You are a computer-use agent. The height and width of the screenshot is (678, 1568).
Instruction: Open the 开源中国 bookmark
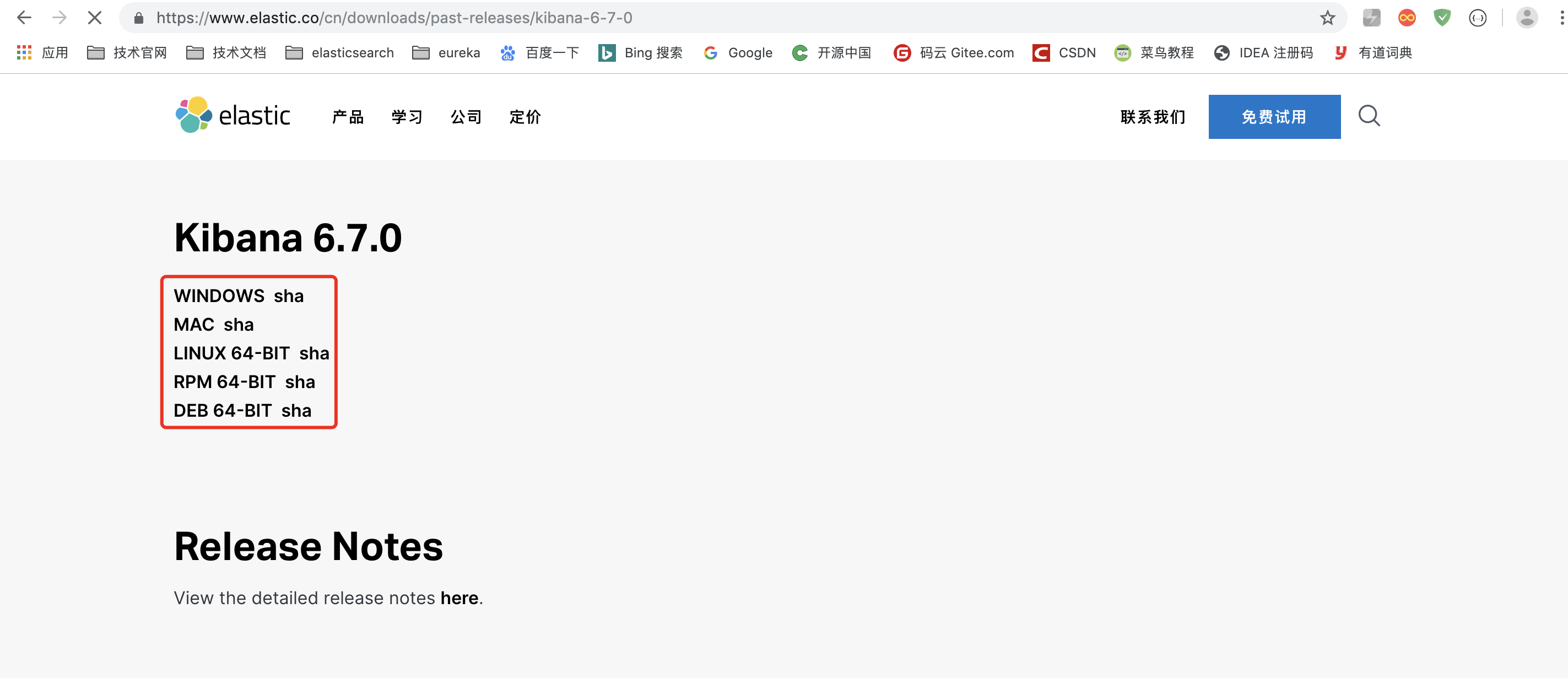pos(831,53)
